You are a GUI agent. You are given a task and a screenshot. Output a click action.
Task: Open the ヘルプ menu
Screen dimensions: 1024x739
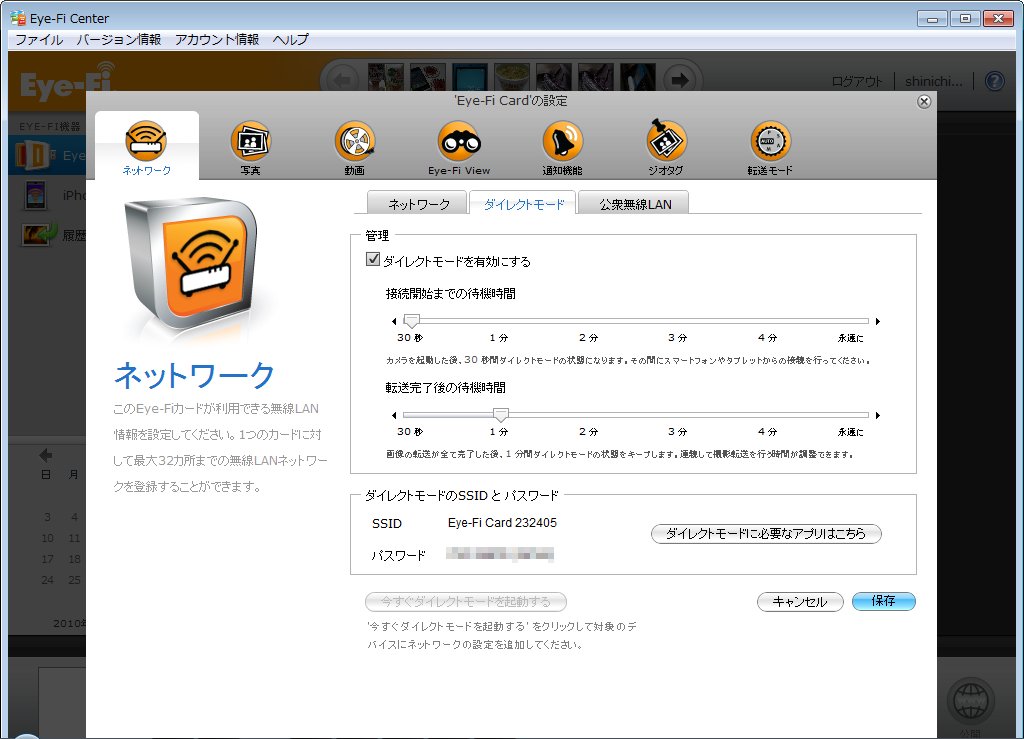[x=291, y=40]
